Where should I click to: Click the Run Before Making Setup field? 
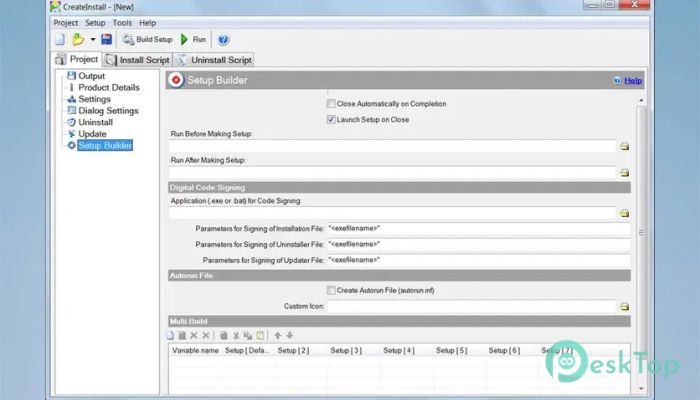392,146
